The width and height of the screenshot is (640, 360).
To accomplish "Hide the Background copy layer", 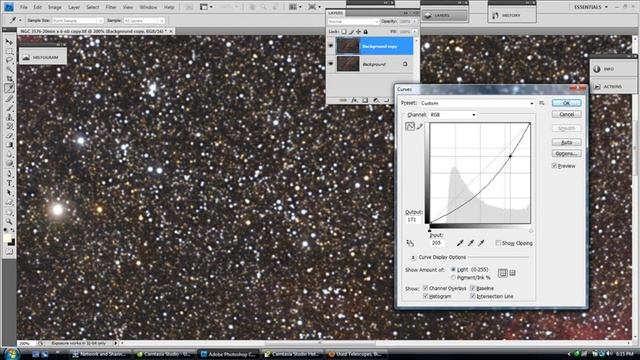I will [x=331, y=46].
